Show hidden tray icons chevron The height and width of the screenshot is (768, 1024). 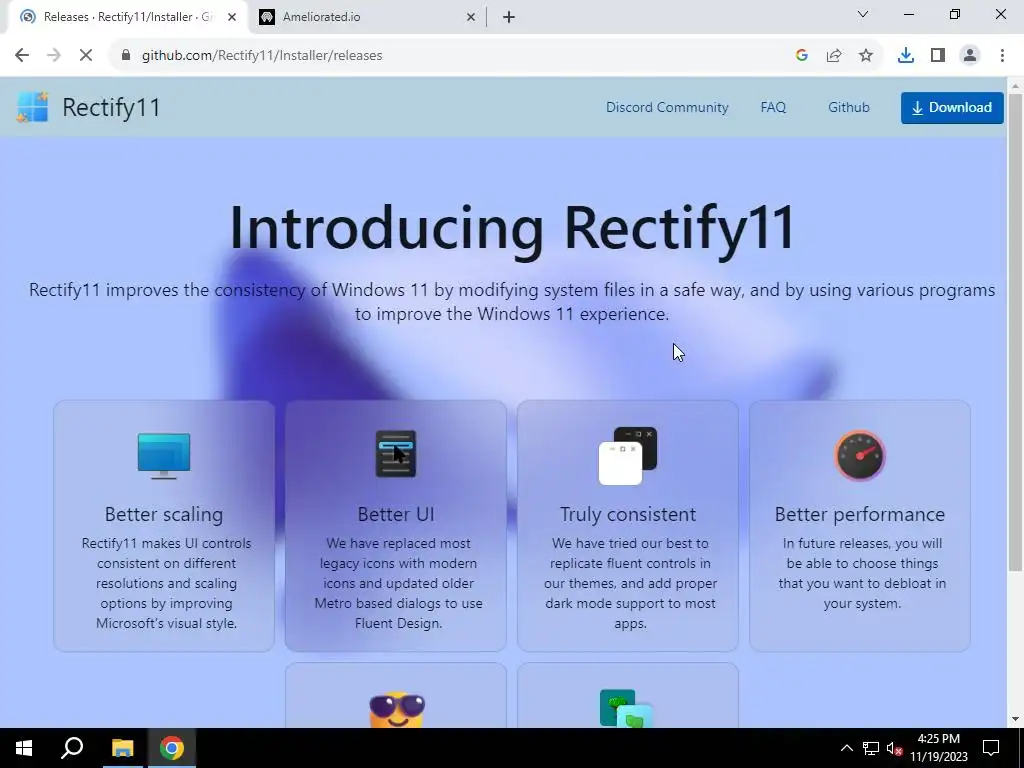click(x=846, y=748)
